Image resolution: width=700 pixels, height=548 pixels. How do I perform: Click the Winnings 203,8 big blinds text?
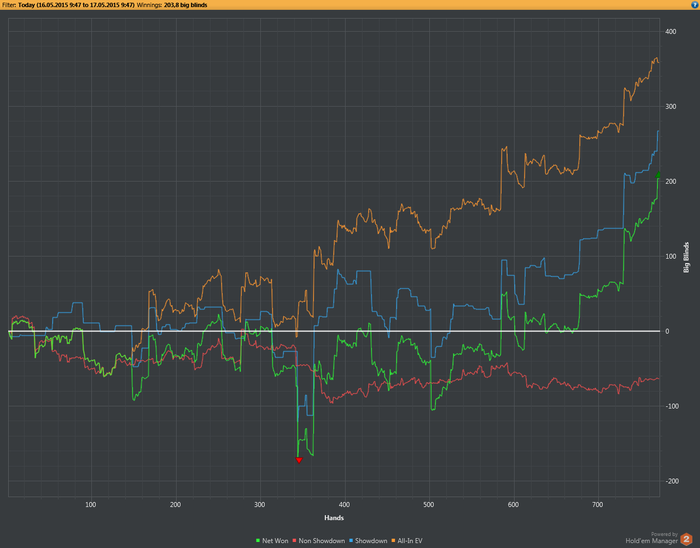coord(172,5)
